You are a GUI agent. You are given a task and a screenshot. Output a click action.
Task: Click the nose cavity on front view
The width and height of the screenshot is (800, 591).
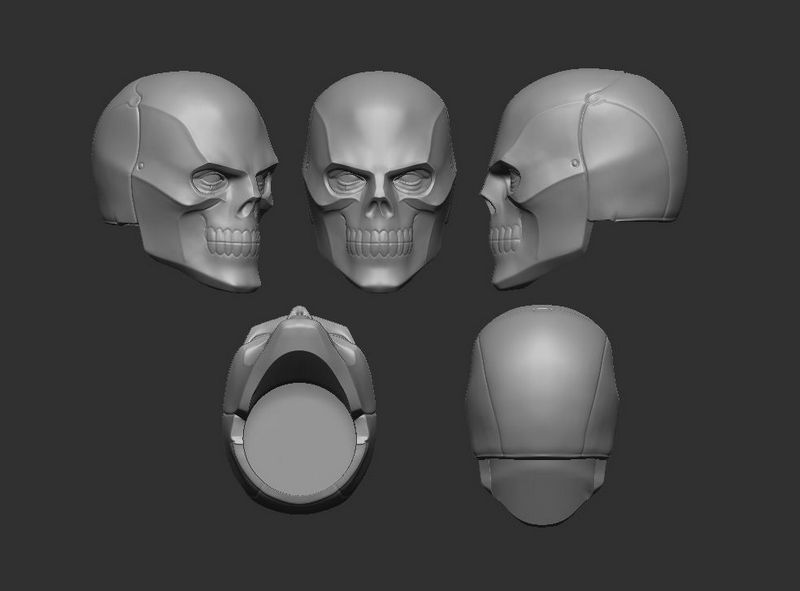pos(380,212)
